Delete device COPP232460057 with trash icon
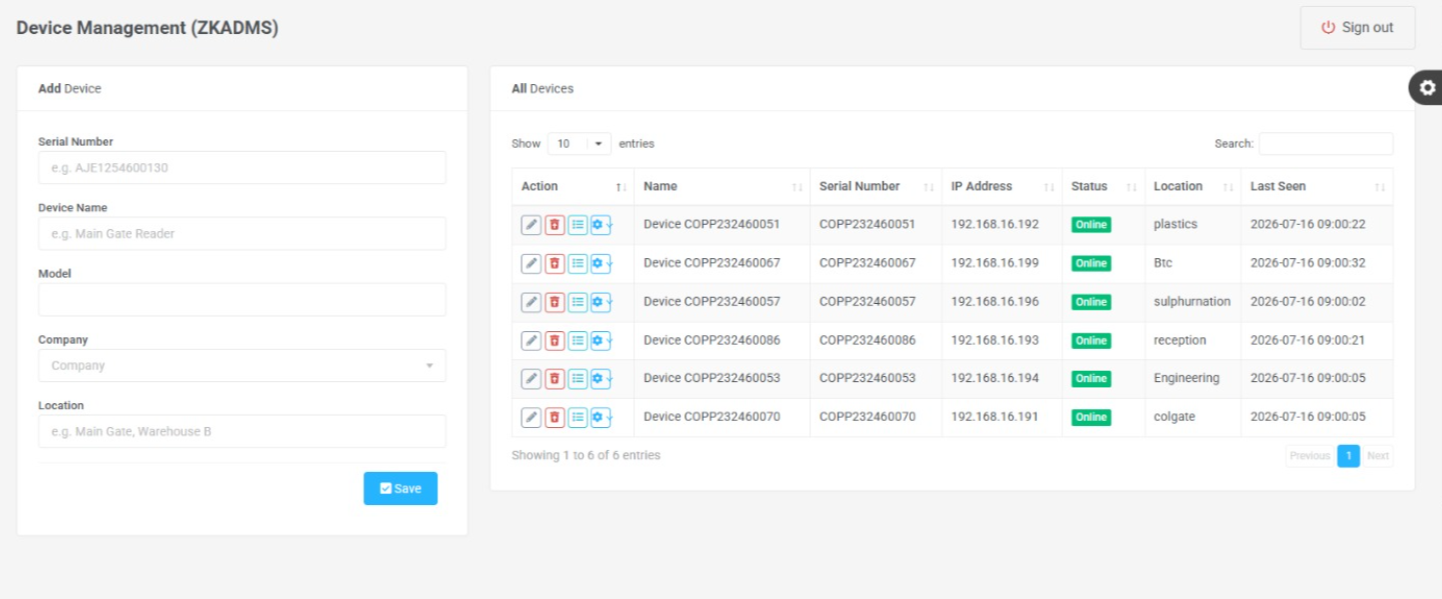This screenshot has width=1442, height=599. 555,302
